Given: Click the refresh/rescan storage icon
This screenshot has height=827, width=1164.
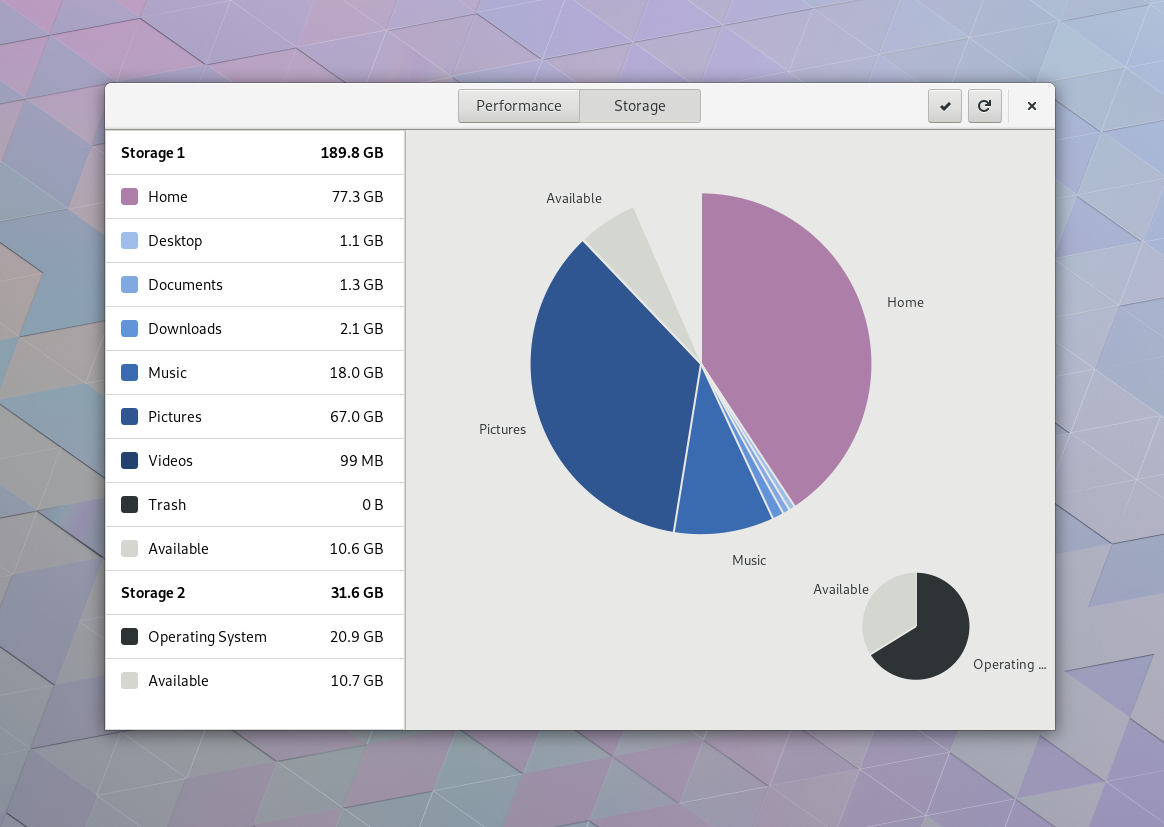Looking at the screenshot, I should coord(984,106).
